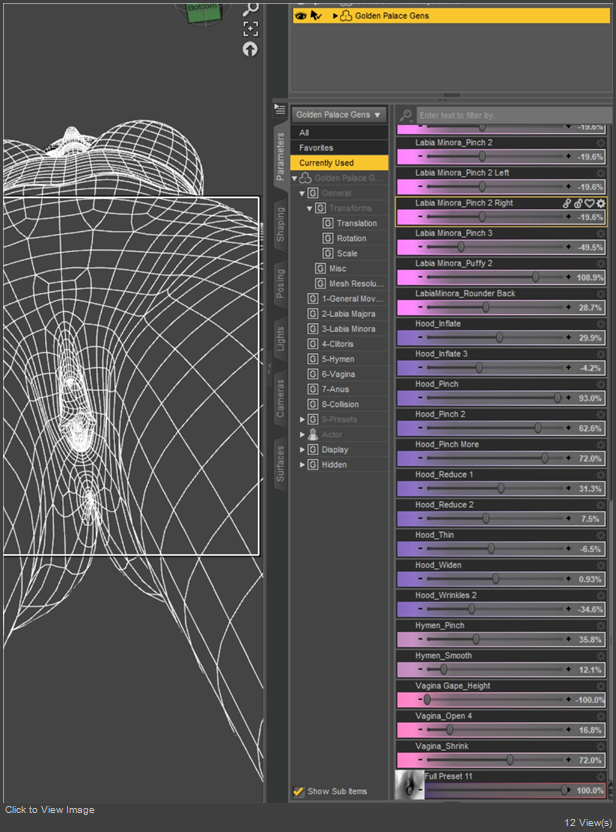Screen dimensions: 616x832
Task: Click the viewport reset arrow icon
Action: (x=250, y=49)
